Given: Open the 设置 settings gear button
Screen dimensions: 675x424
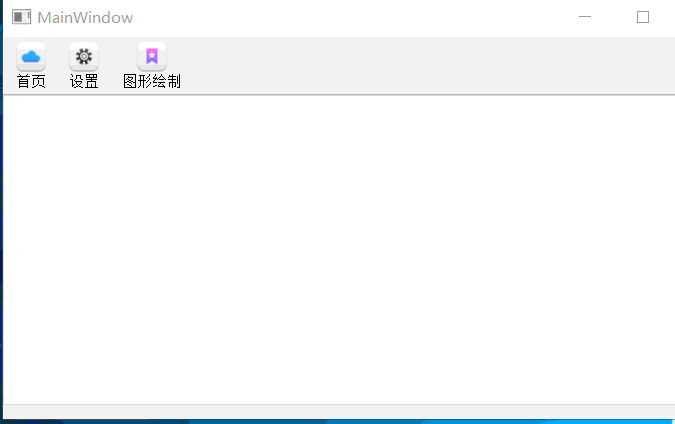Looking at the screenshot, I should pos(84,65).
